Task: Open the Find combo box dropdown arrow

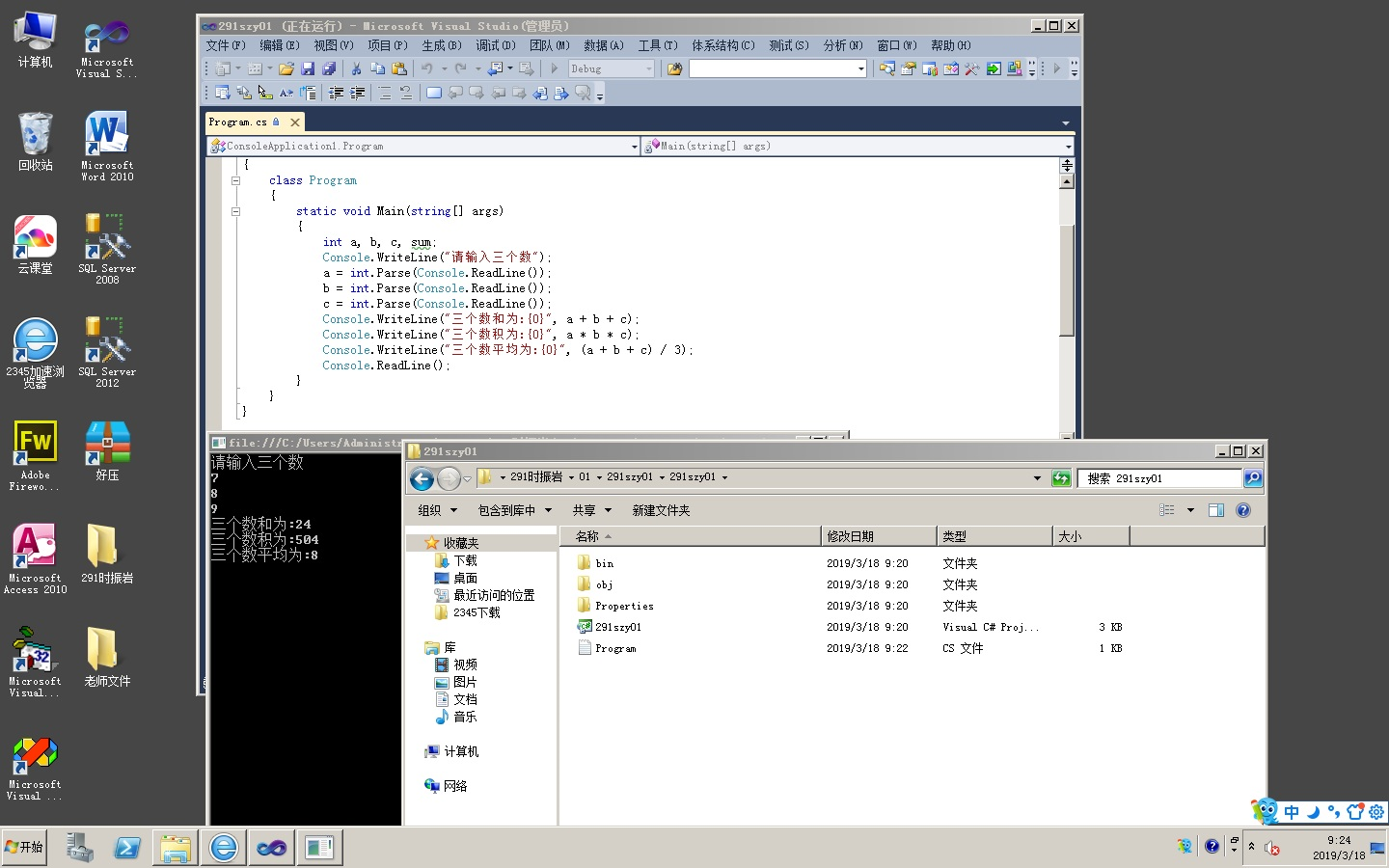Action: click(860, 68)
